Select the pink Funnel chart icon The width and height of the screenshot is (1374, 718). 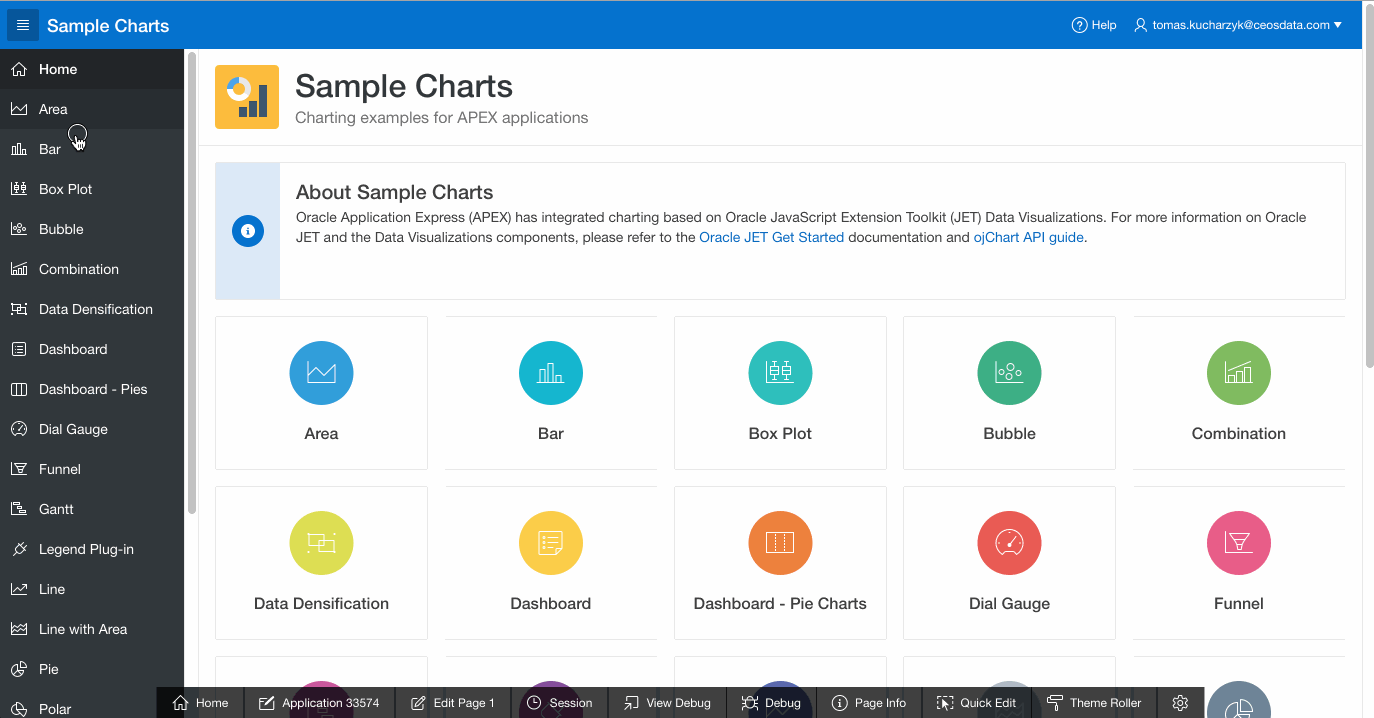pos(1238,543)
